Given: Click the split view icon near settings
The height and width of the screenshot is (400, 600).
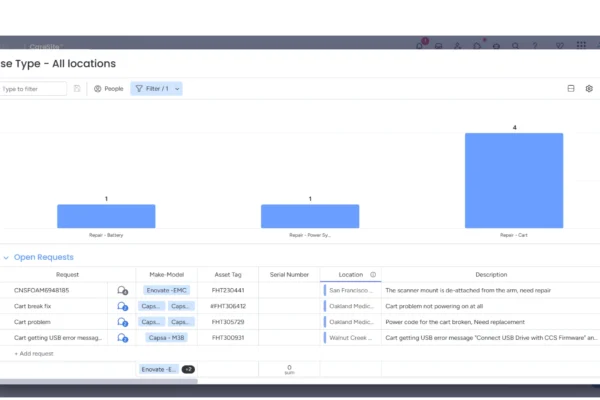Looking at the screenshot, I should click(x=571, y=89).
